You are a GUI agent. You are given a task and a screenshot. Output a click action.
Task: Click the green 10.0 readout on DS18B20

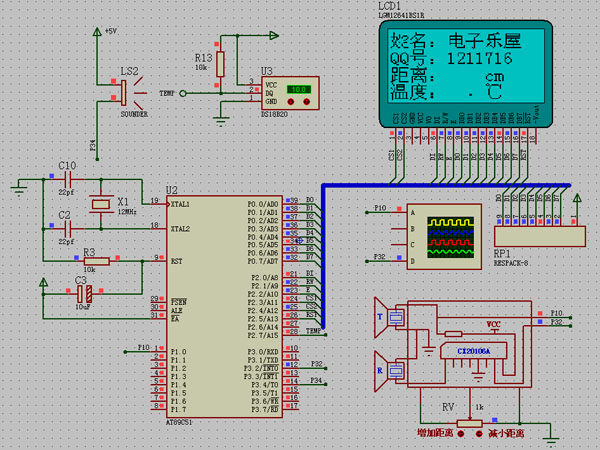click(x=299, y=90)
